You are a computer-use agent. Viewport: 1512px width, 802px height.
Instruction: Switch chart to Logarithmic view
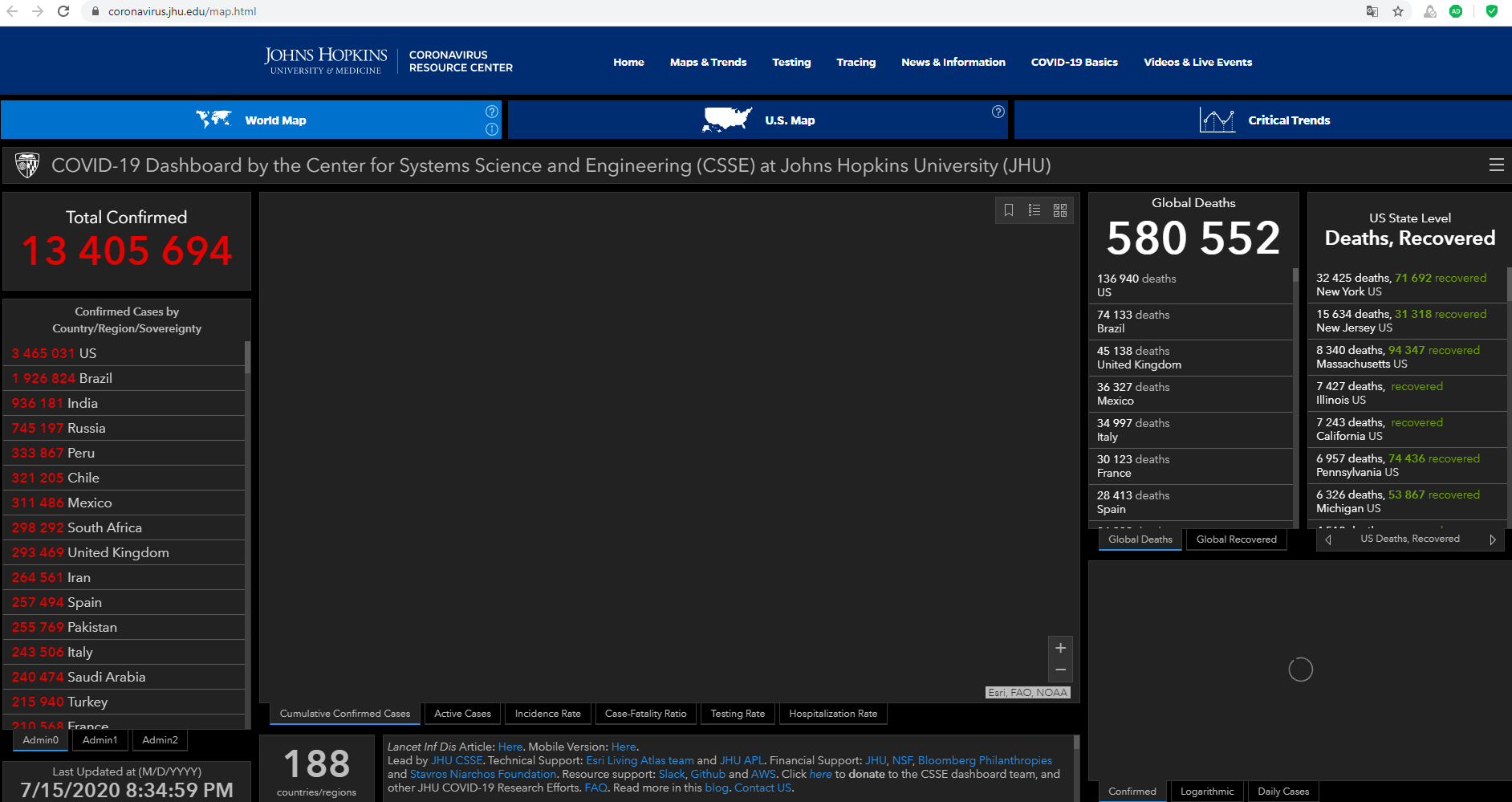tap(1206, 792)
